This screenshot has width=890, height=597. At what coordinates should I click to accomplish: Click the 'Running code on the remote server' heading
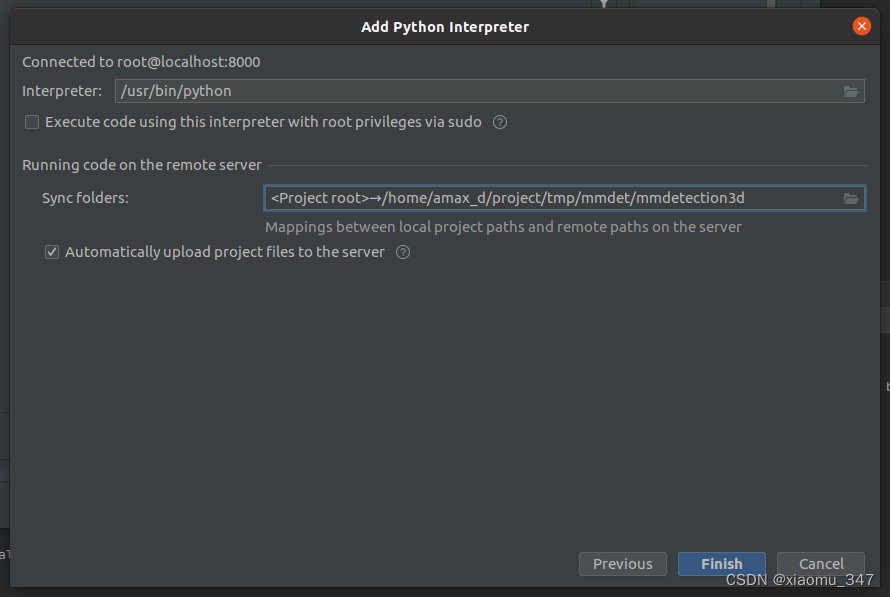pyautogui.click(x=142, y=165)
